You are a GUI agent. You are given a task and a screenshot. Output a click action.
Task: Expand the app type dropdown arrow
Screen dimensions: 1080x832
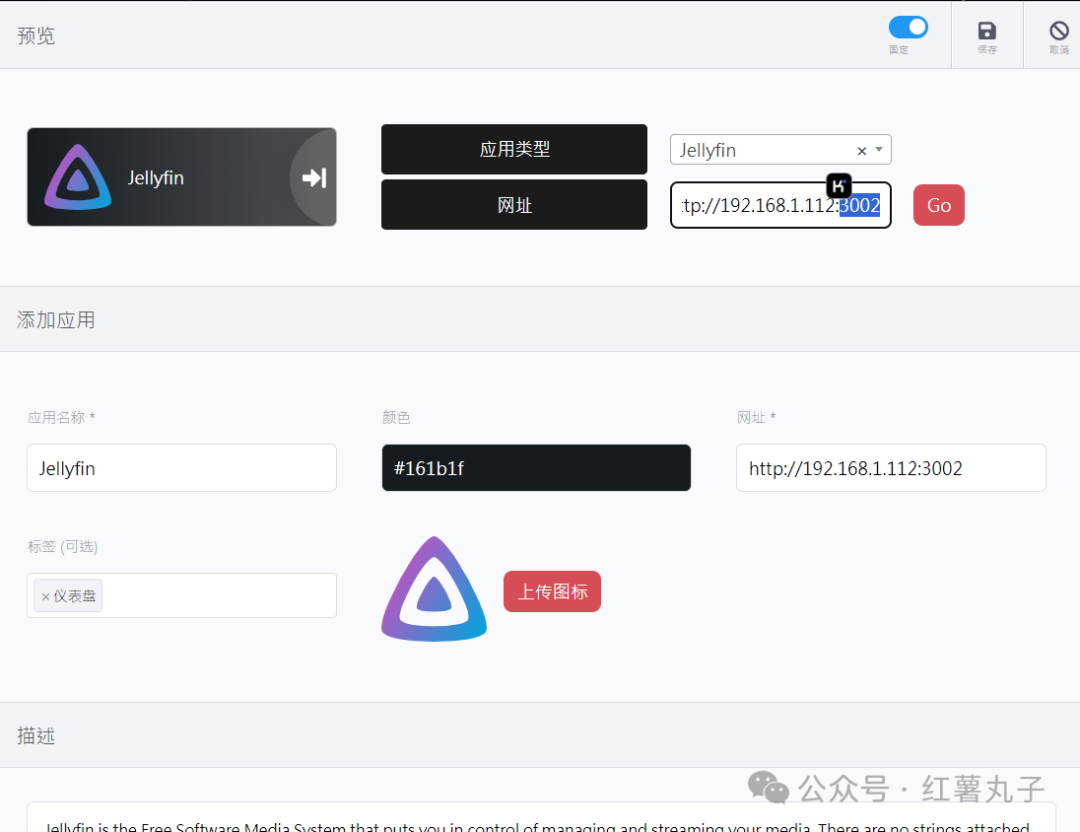(879, 149)
